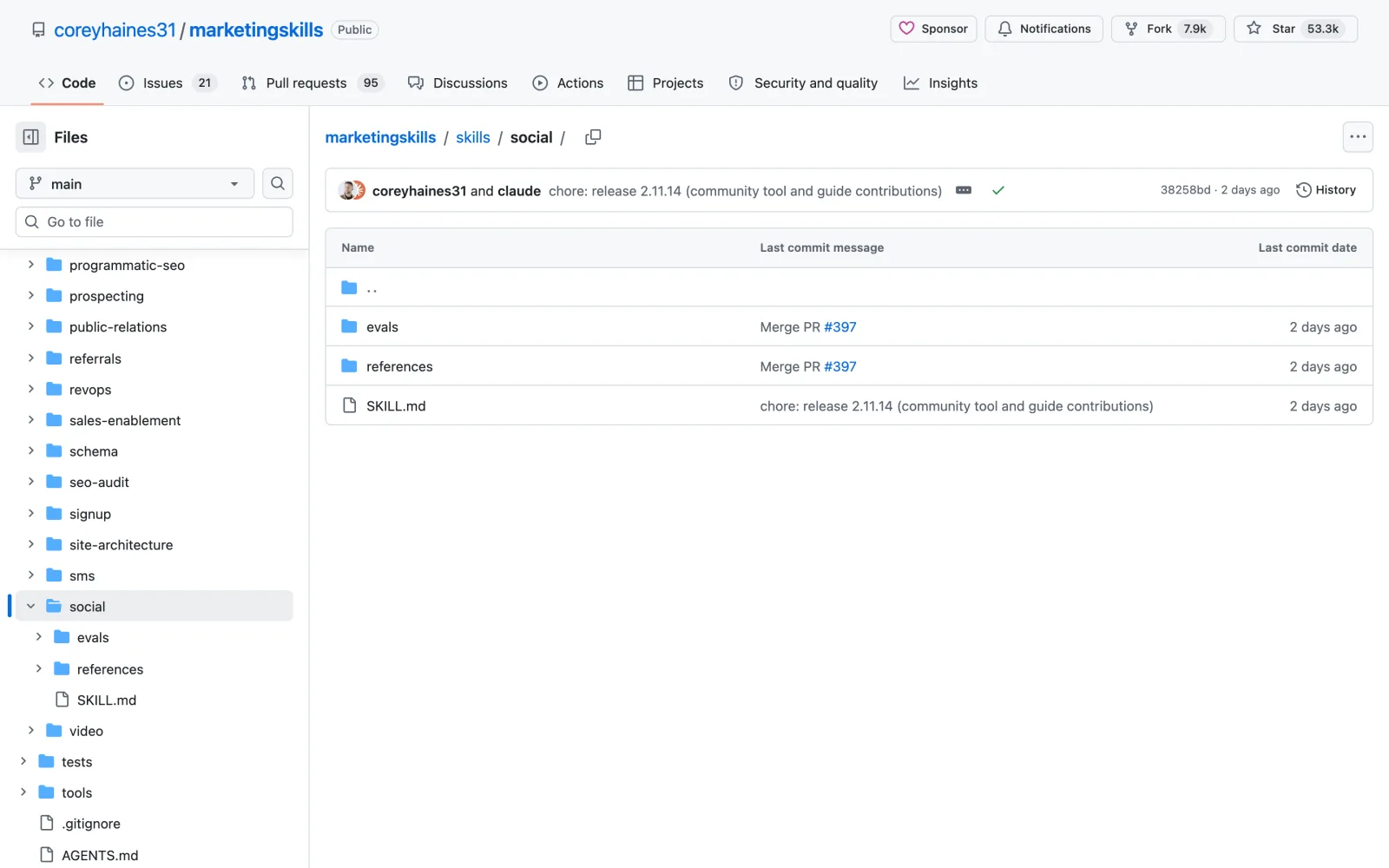Focus the Go to file input
This screenshot has height=868, width=1389.
pos(155,221)
